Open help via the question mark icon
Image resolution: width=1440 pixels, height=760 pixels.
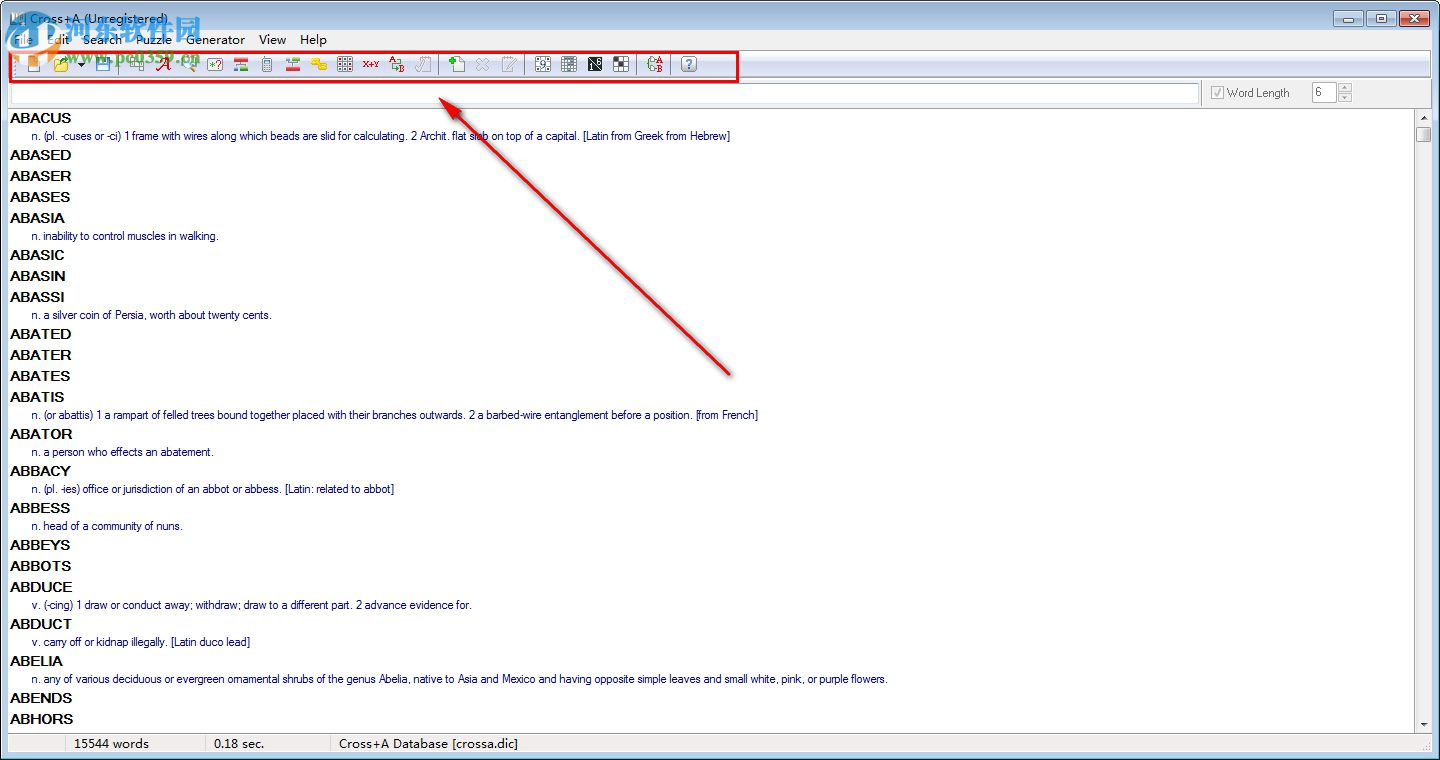click(689, 64)
